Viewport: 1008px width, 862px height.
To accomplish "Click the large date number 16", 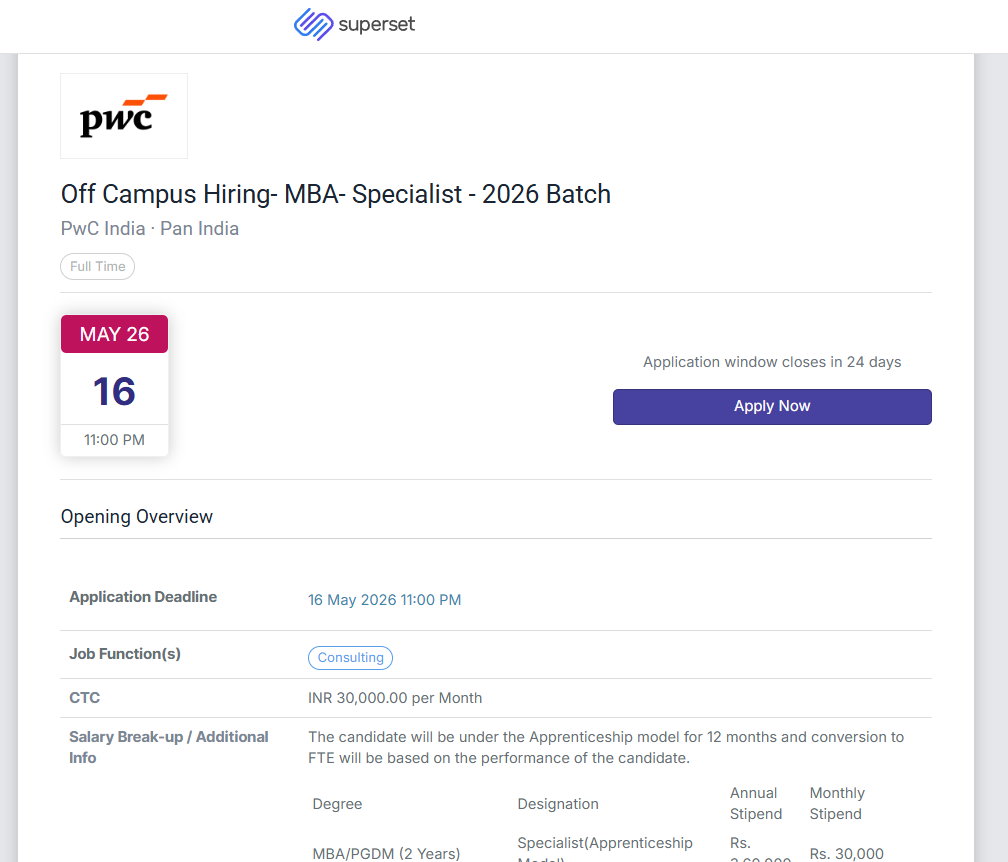I will [114, 391].
